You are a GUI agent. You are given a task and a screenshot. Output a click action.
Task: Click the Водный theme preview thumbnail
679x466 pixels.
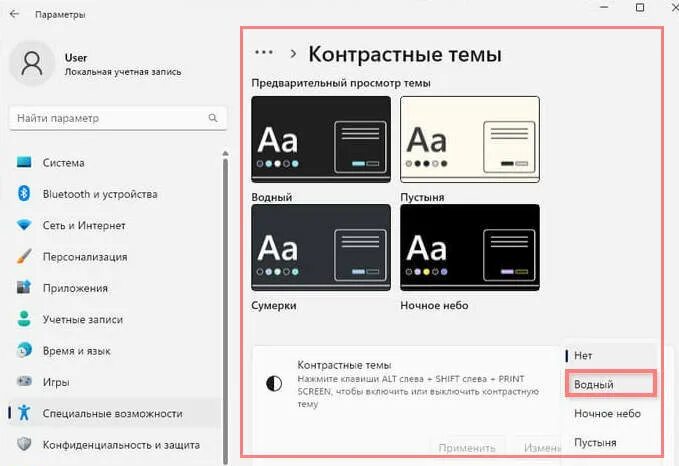(x=321, y=139)
